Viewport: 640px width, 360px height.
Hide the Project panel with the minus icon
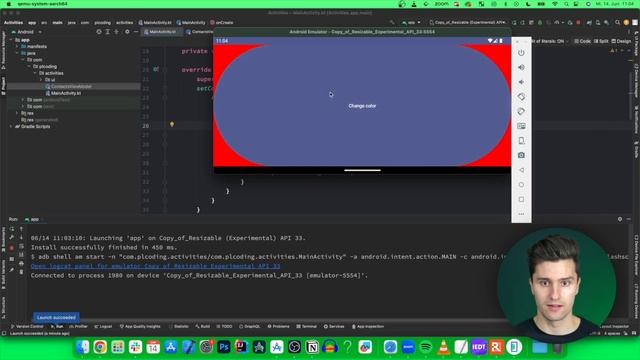click(136, 32)
